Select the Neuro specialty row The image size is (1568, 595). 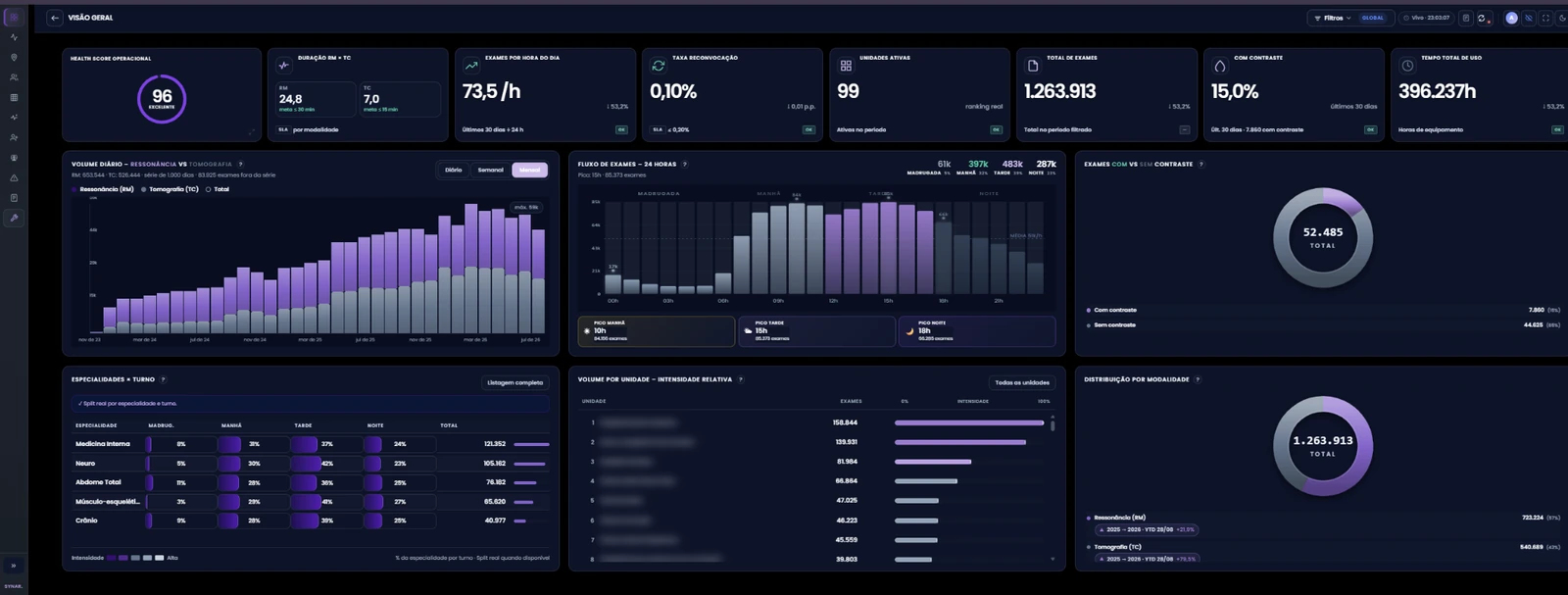tap(311, 463)
